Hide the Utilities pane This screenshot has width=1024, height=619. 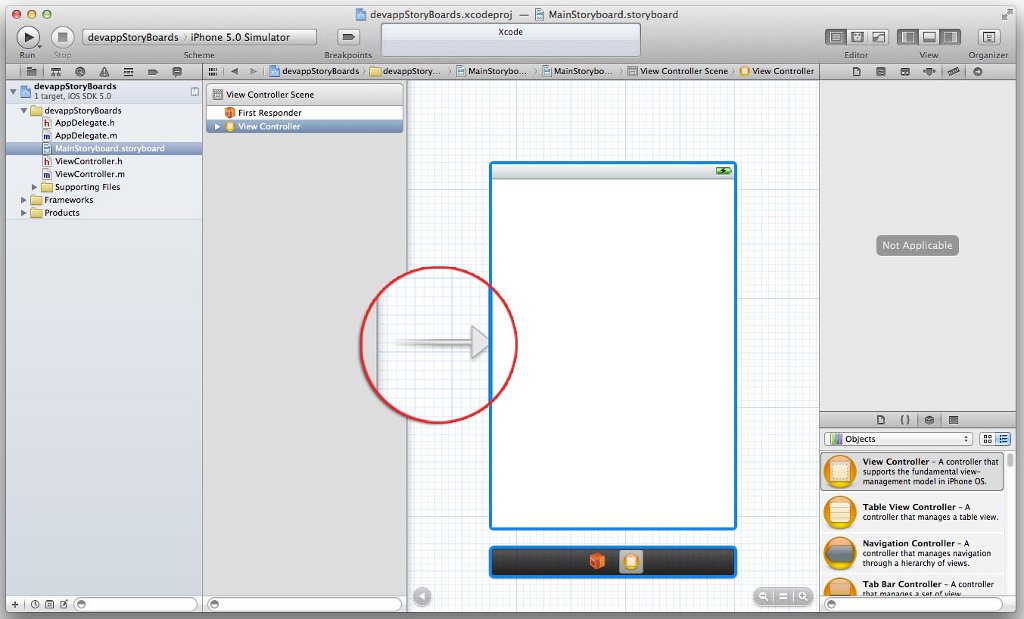click(x=949, y=37)
